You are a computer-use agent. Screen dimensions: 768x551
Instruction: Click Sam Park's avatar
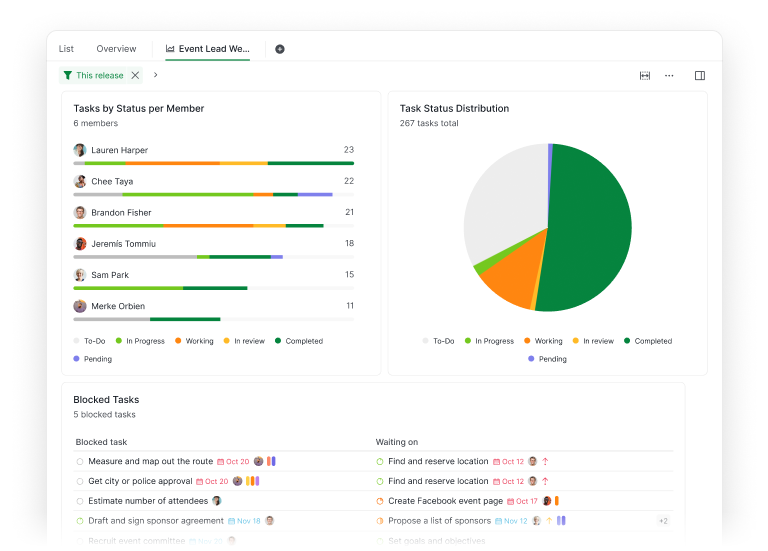pos(80,275)
